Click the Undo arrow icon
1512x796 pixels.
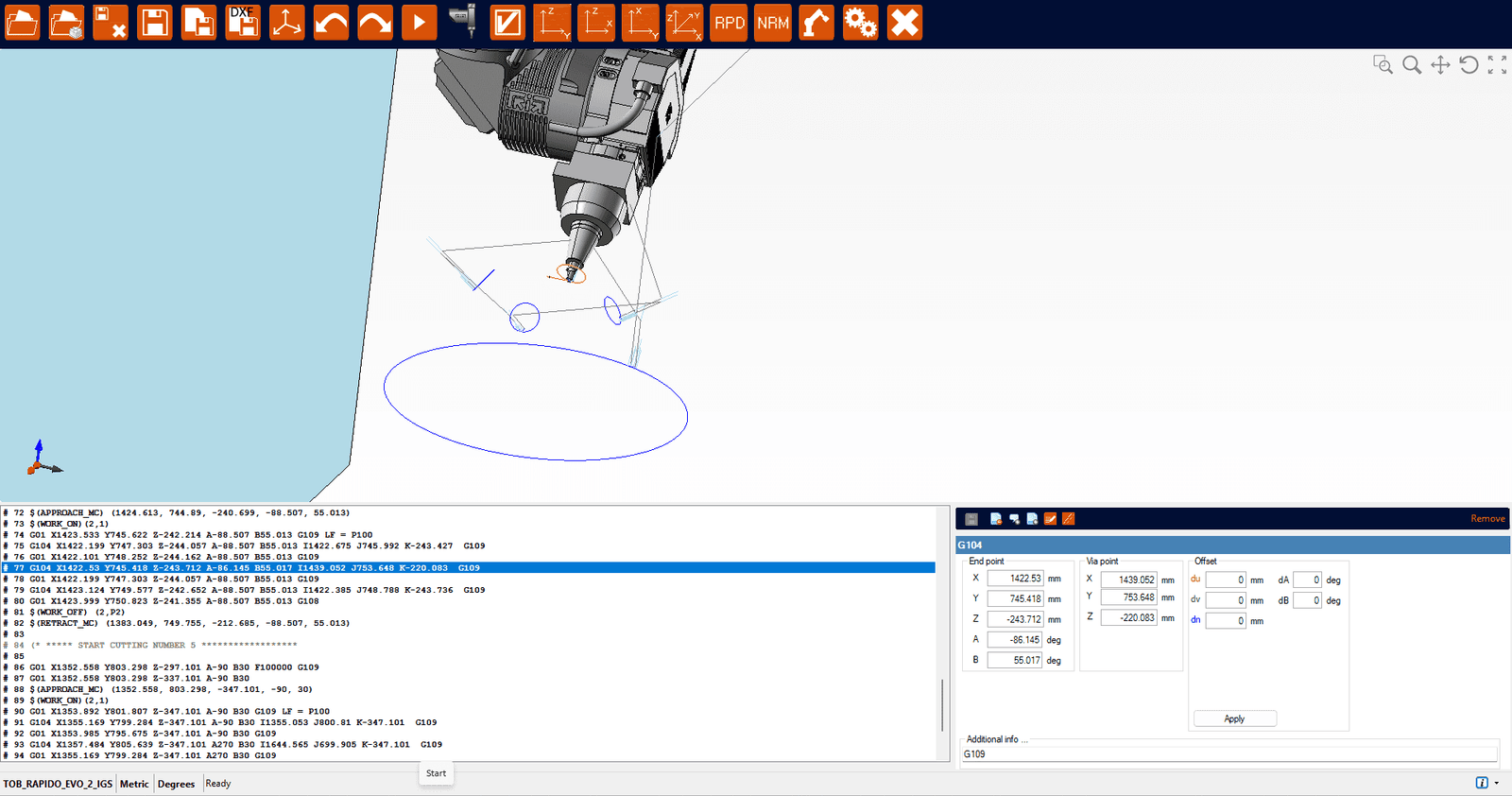pos(331,23)
